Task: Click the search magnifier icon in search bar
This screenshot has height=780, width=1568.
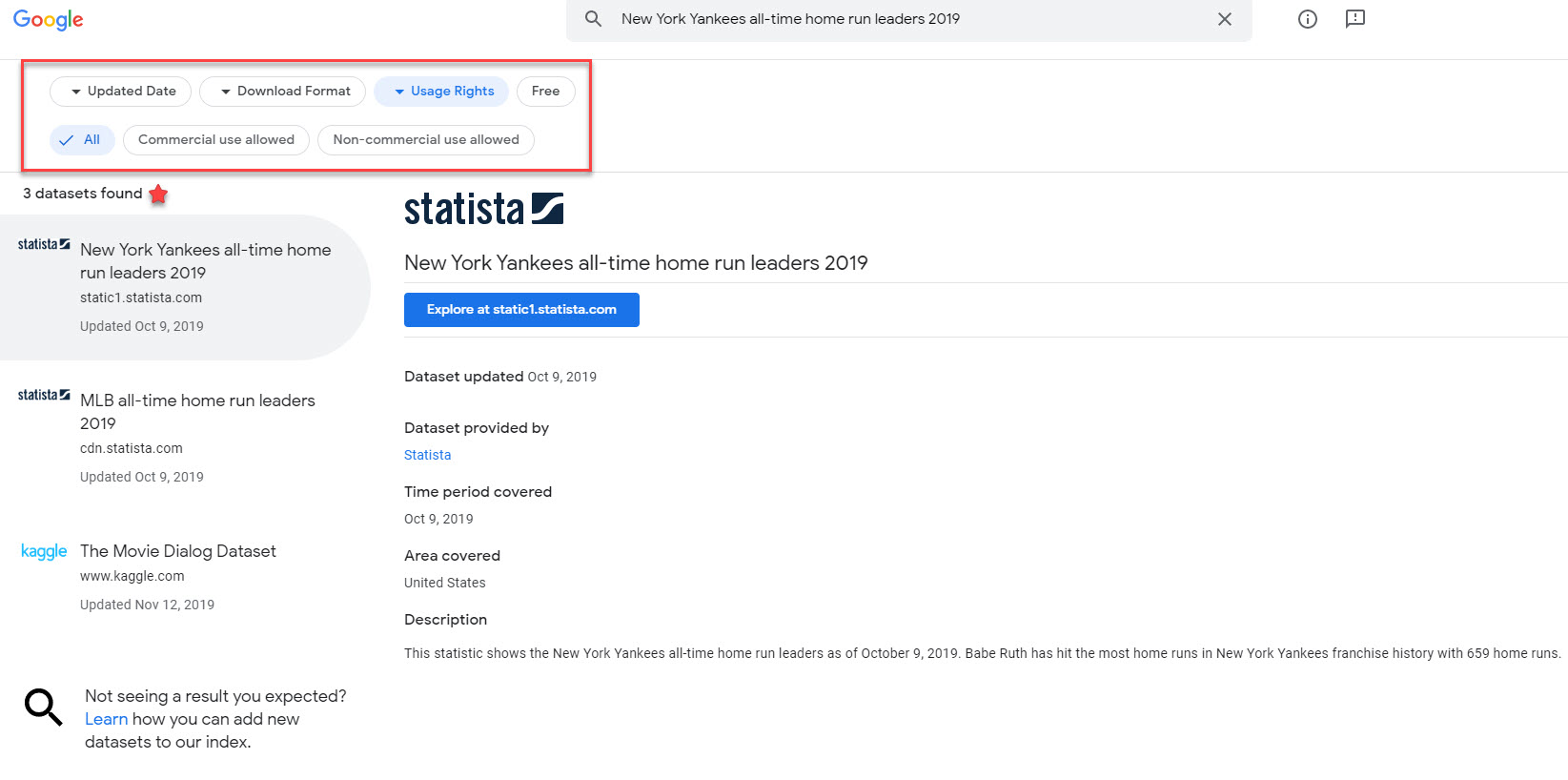Action: click(593, 19)
